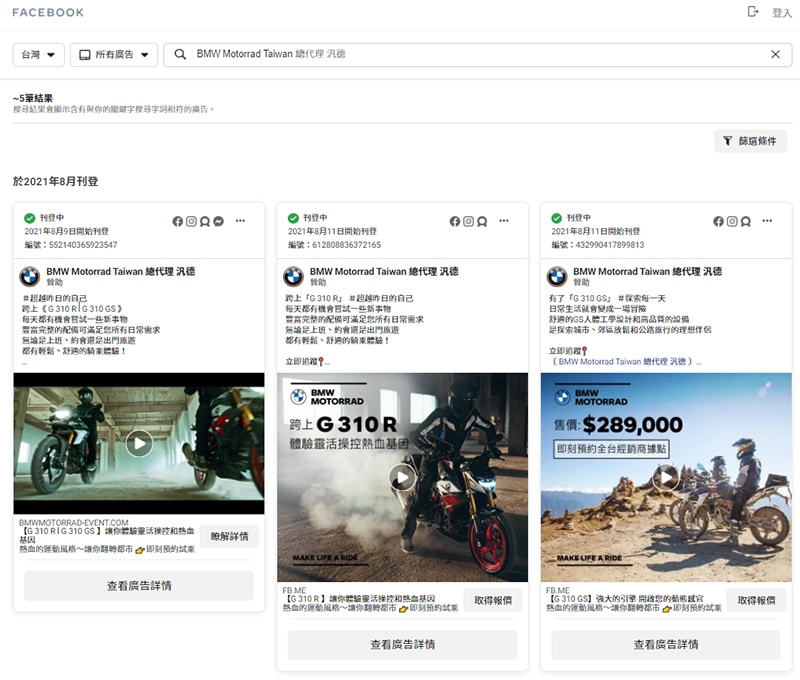Play the warehouse motorcycle video
The image size is (800, 680).
coord(139,443)
